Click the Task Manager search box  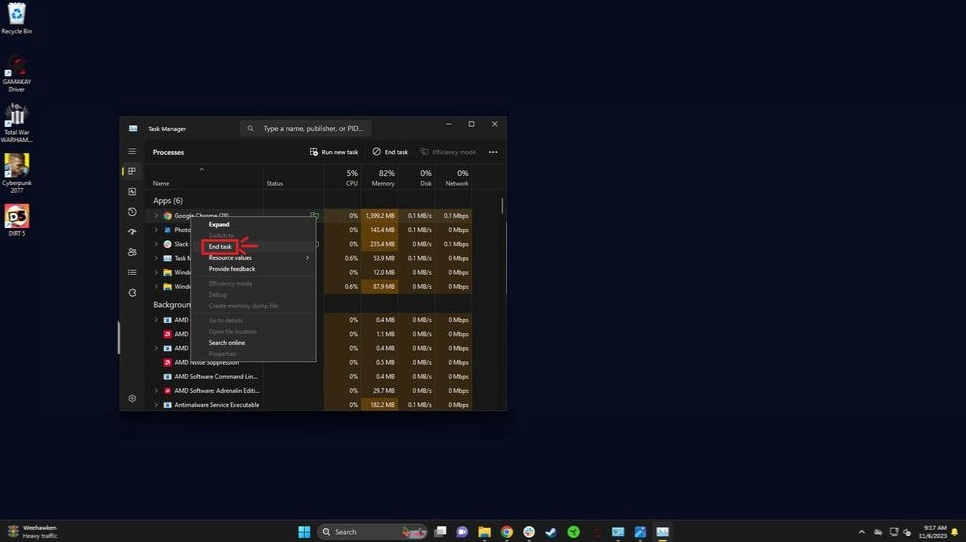310,128
